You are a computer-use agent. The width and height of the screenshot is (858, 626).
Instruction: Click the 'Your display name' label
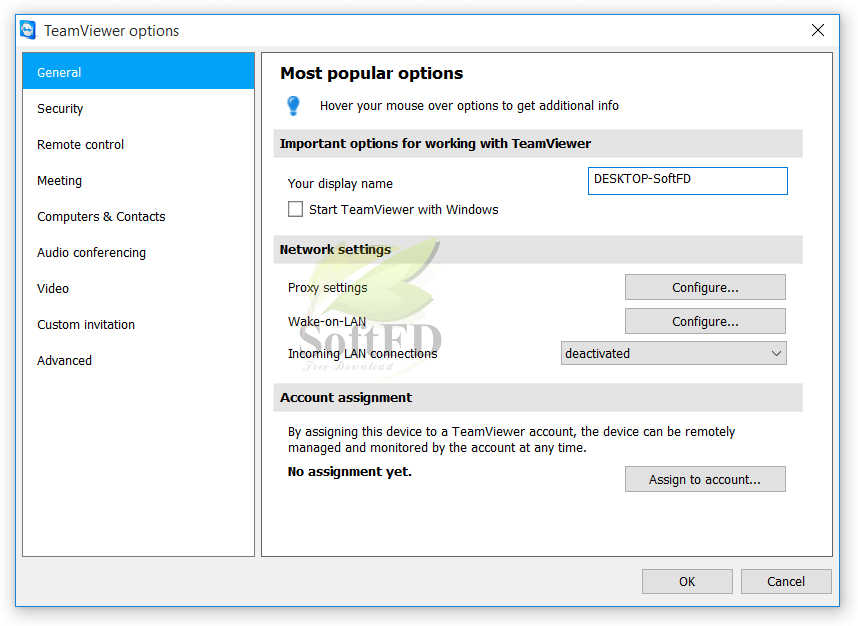tap(340, 184)
